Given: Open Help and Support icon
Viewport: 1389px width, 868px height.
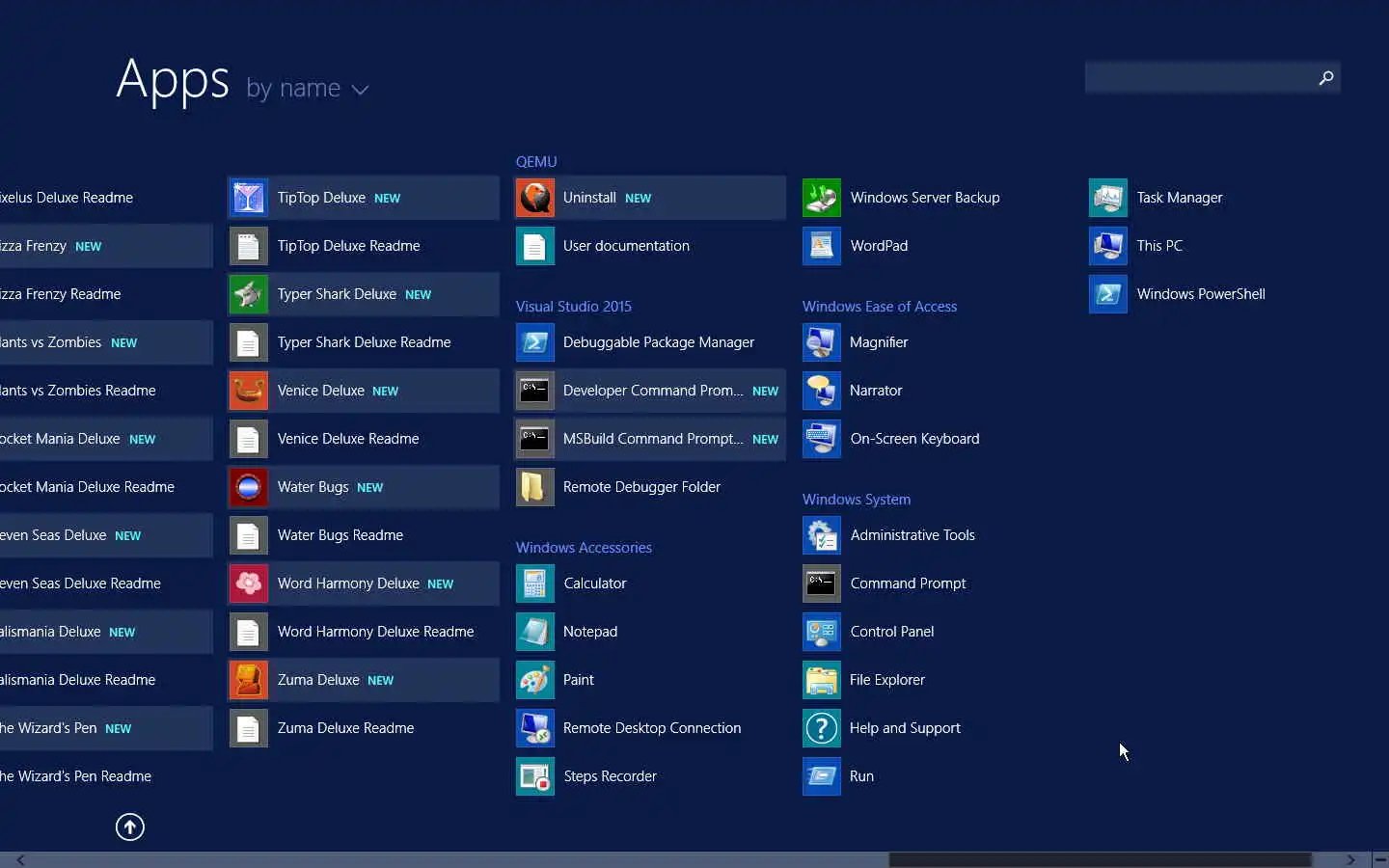Looking at the screenshot, I should pyautogui.click(x=821, y=728).
